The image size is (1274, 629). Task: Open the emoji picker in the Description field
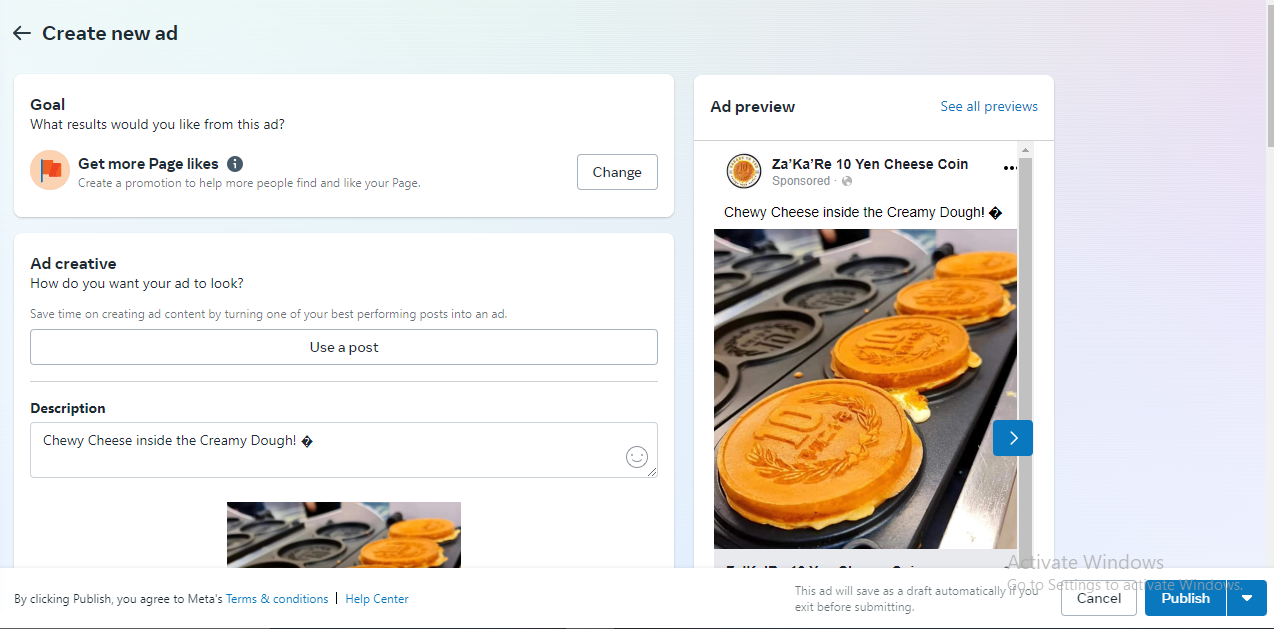tap(637, 457)
